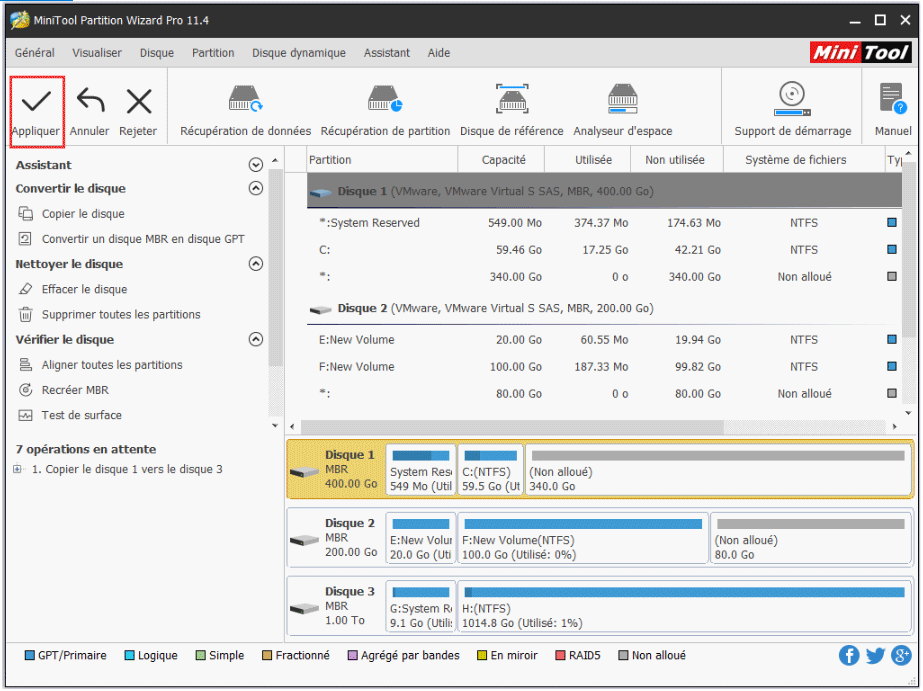Sort by Capacité column header
The height and width of the screenshot is (691, 923).
(x=502, y=160)
